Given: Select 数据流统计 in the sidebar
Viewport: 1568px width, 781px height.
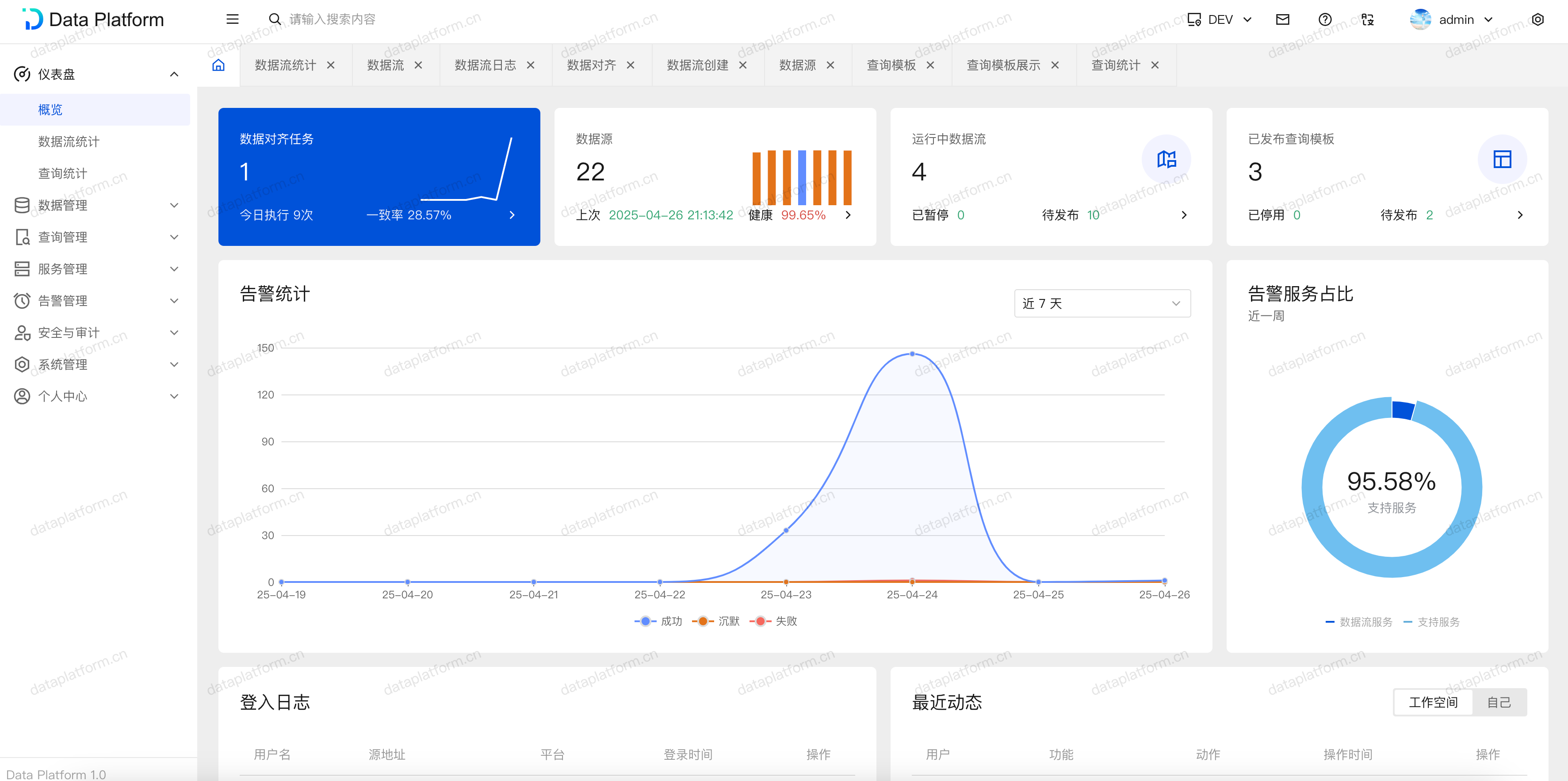Looking at the screenshot, I should coord(69,141).
